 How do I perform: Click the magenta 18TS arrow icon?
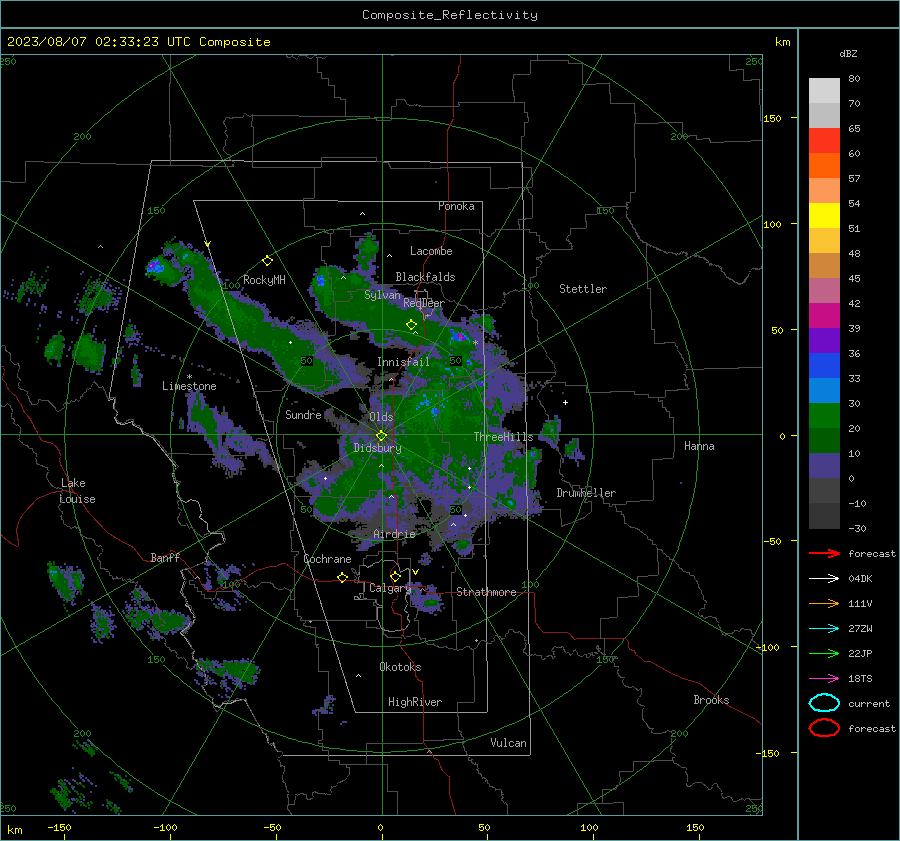point(824,679)
